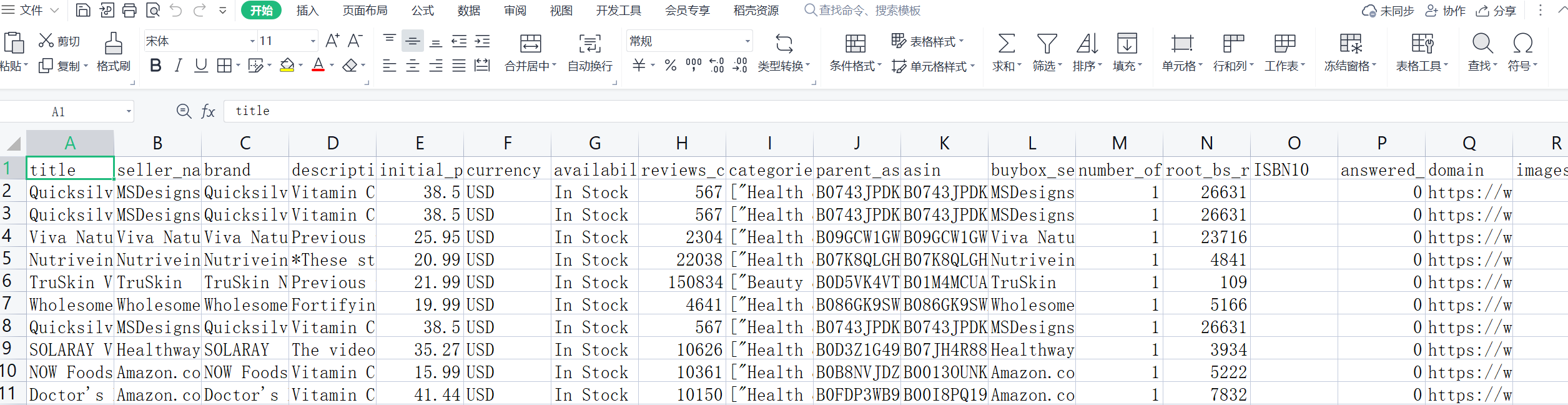This screenshot has height=405, width=1568.
Task: Apply the red font color A
Action: point(318,65)
